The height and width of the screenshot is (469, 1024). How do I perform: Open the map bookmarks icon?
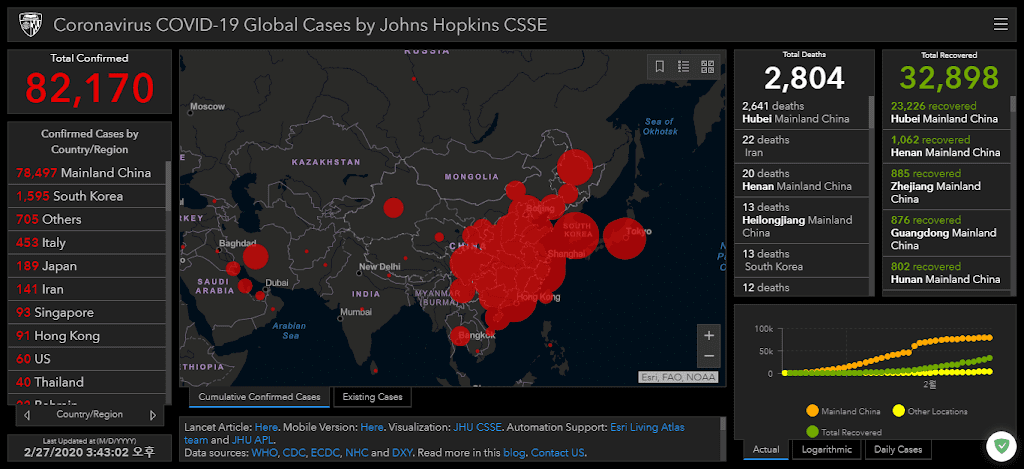pos(660,66)
